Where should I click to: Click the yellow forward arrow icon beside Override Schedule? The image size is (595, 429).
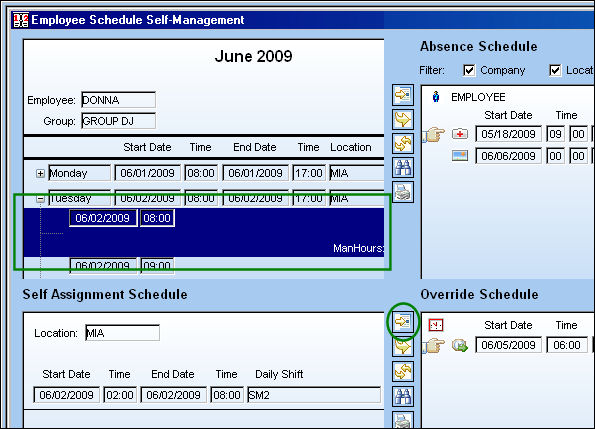pos(403,346)
